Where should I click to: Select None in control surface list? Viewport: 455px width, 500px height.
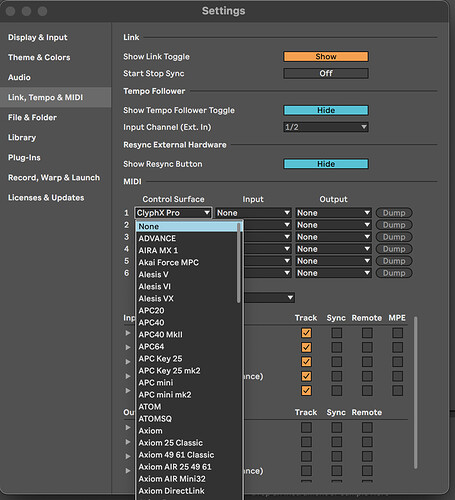(187, 226)
